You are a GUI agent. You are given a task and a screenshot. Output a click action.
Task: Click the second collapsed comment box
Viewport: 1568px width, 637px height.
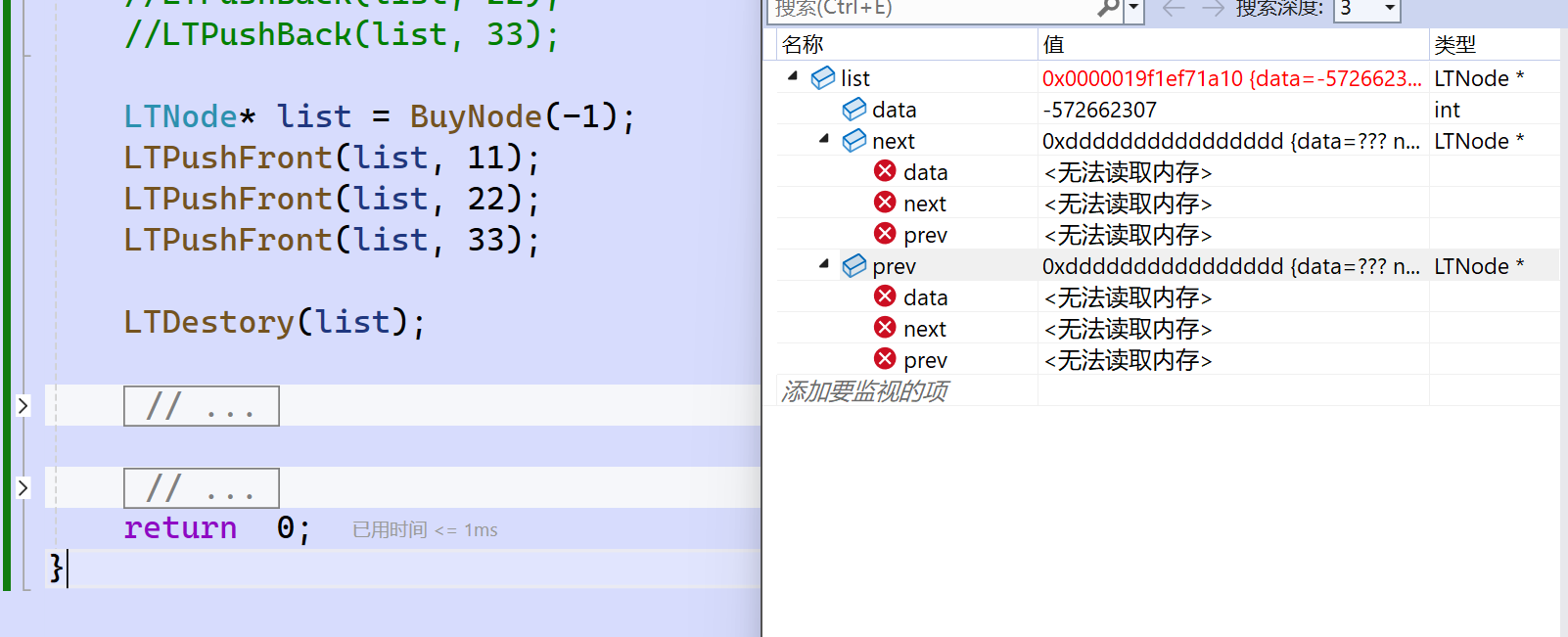click(202, 488)
